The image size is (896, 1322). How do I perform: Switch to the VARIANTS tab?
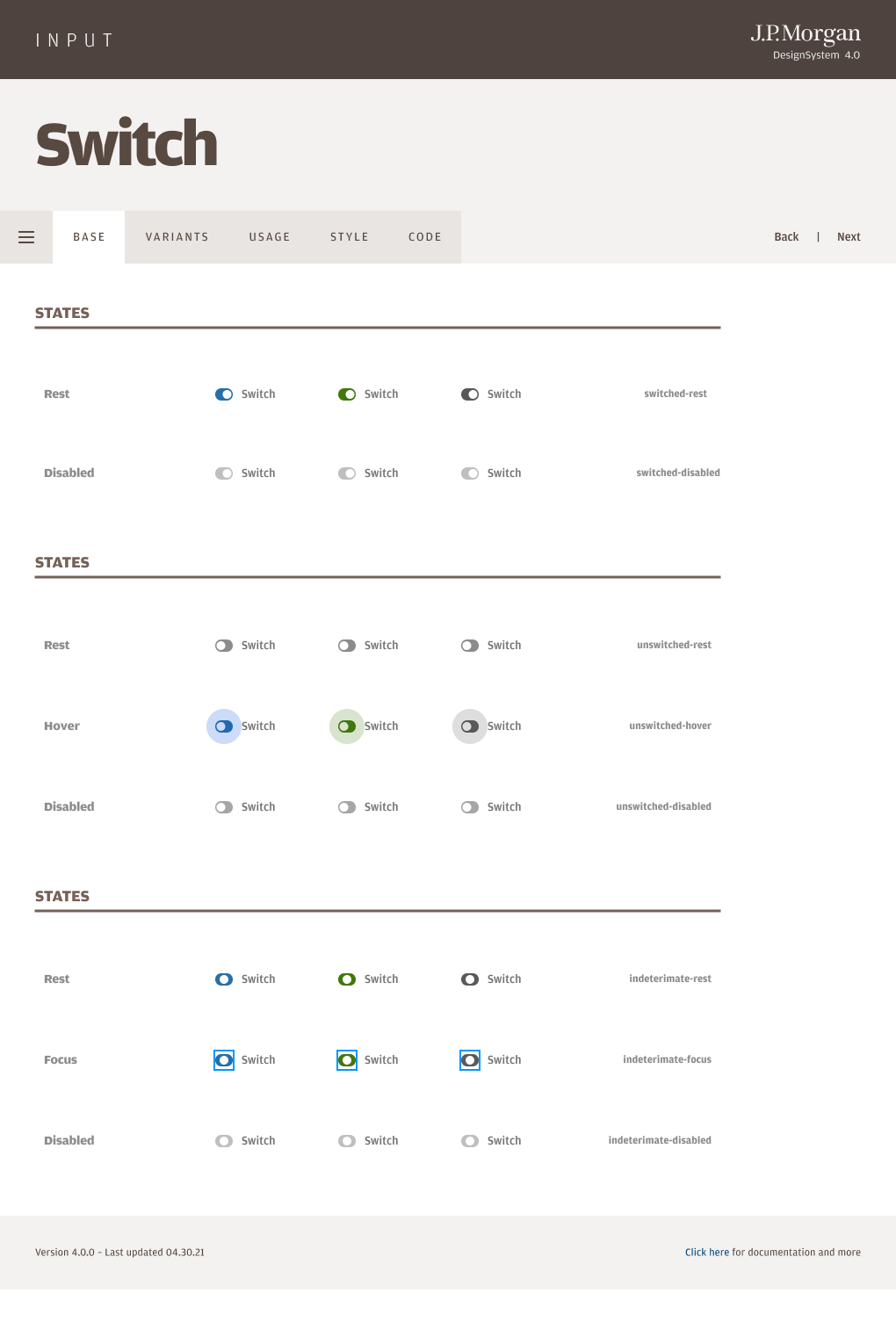177,237
